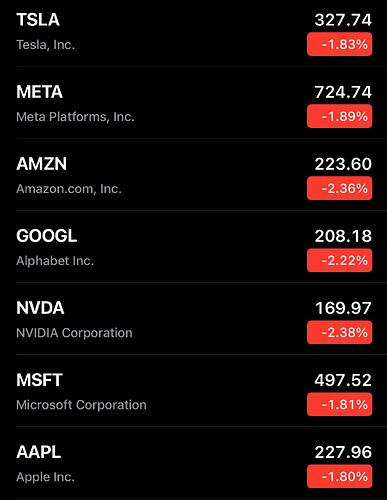This screenshot has height=500, width=387.
Task: Click Microsoft Corporation company name
Action: [x=81, y=405]
